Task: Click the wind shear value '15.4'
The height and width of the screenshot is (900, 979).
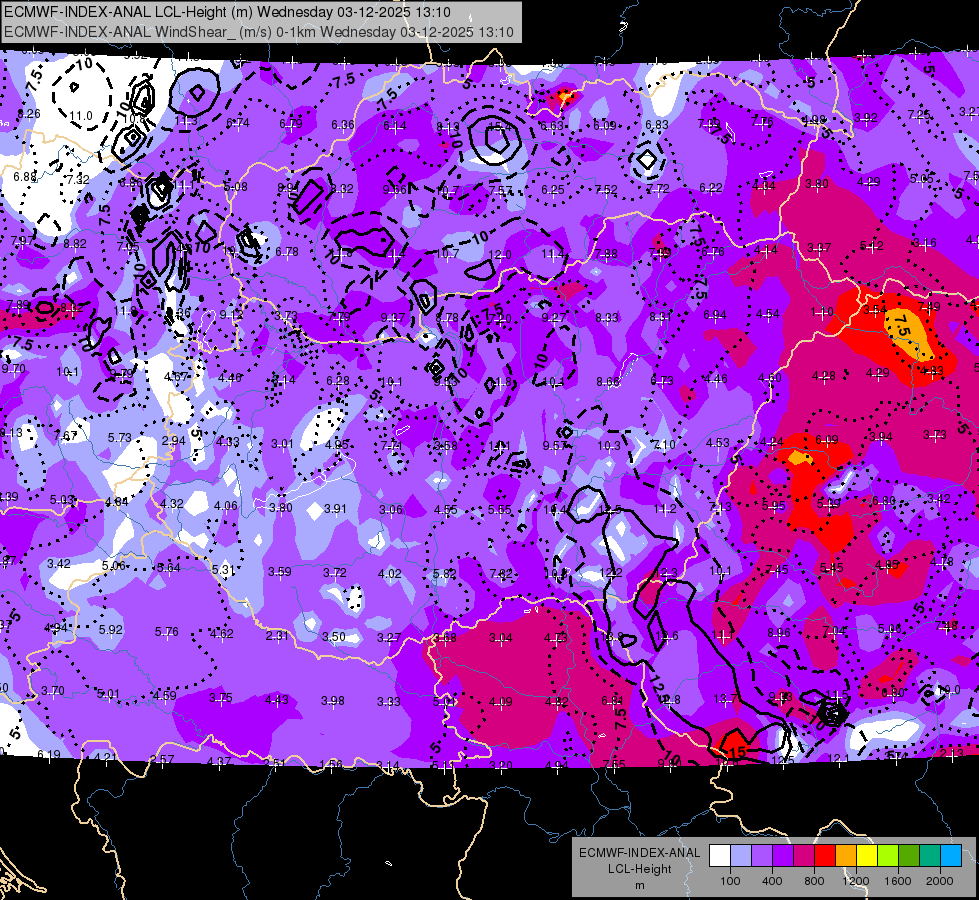Action: (x=499, y=126)
